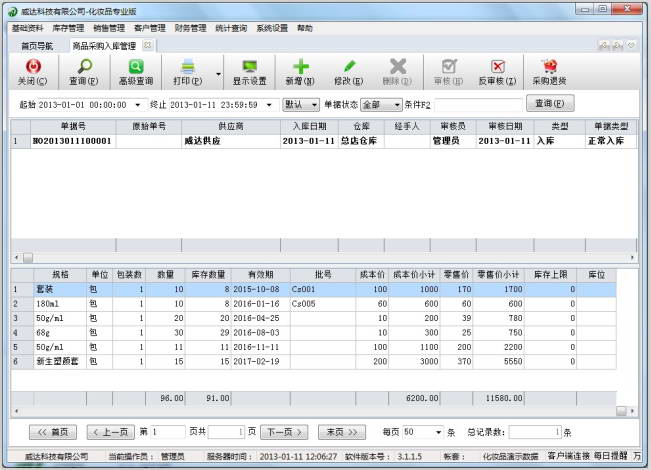Switch to the 首页导航 tab
651x470 pixels.
click(37, 46)
